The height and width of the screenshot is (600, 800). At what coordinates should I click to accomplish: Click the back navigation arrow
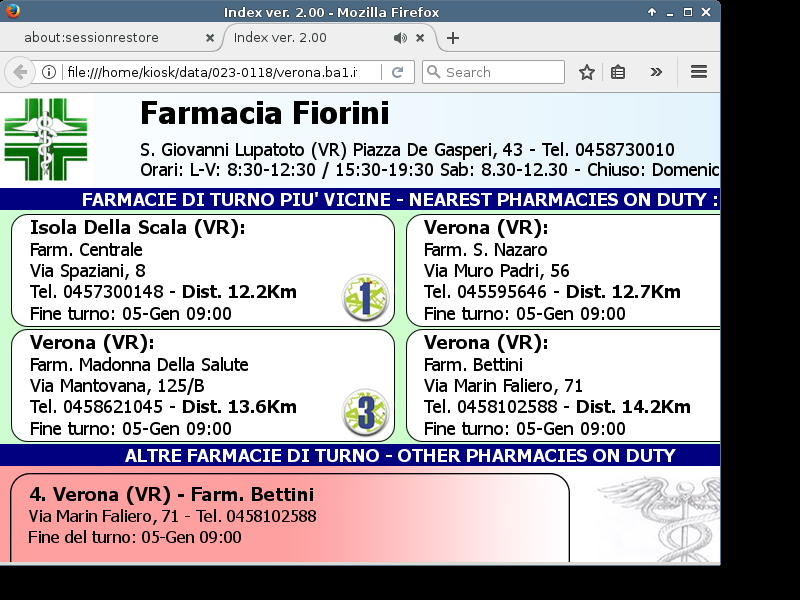(x=19, y=72)
